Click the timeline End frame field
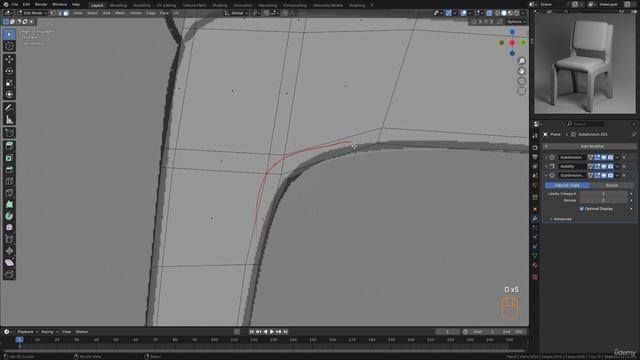This screenshot has width=640, height=360. pos(514,332)
